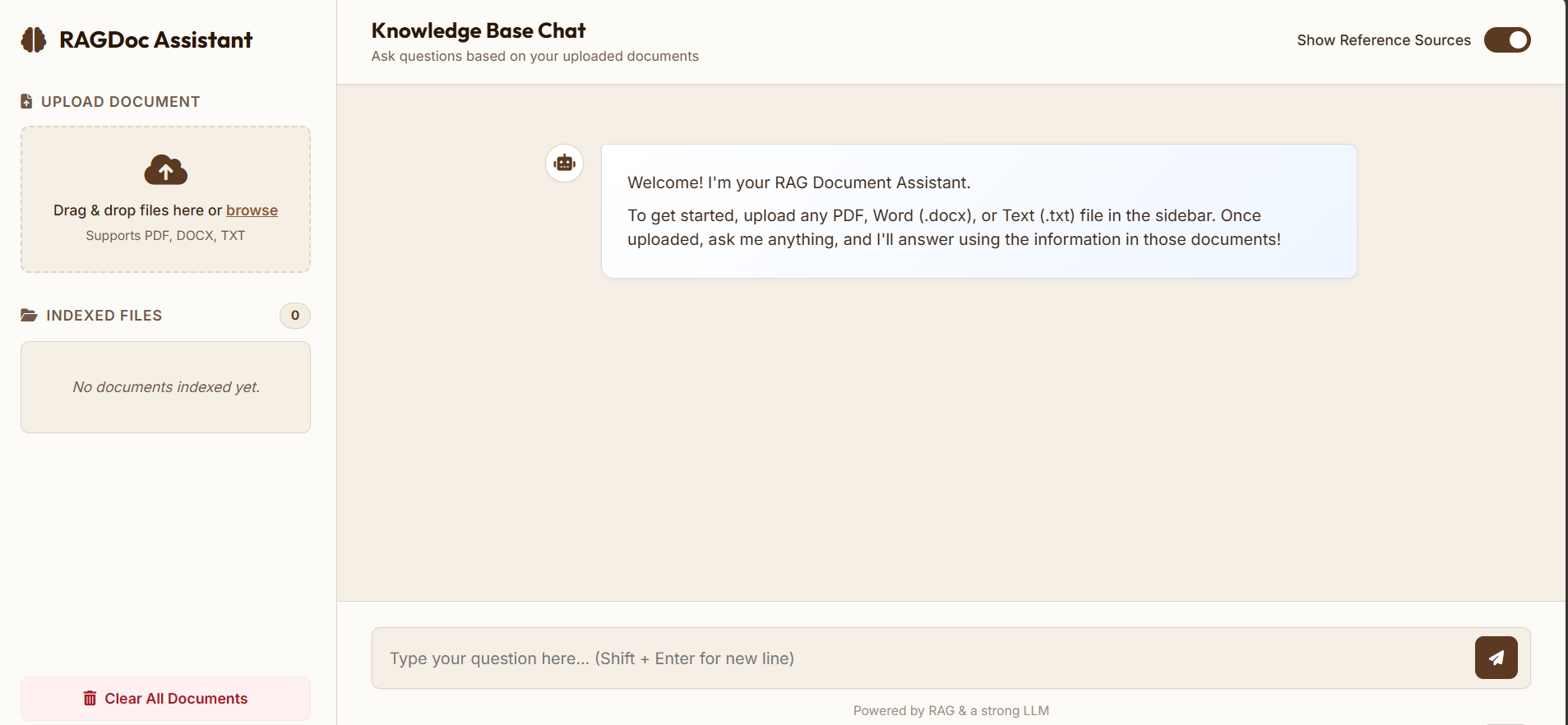Click the Powered by RAG footer text
Viewport: 1568px width, 725px height.
pyautogui.click(x=951, y=710)
